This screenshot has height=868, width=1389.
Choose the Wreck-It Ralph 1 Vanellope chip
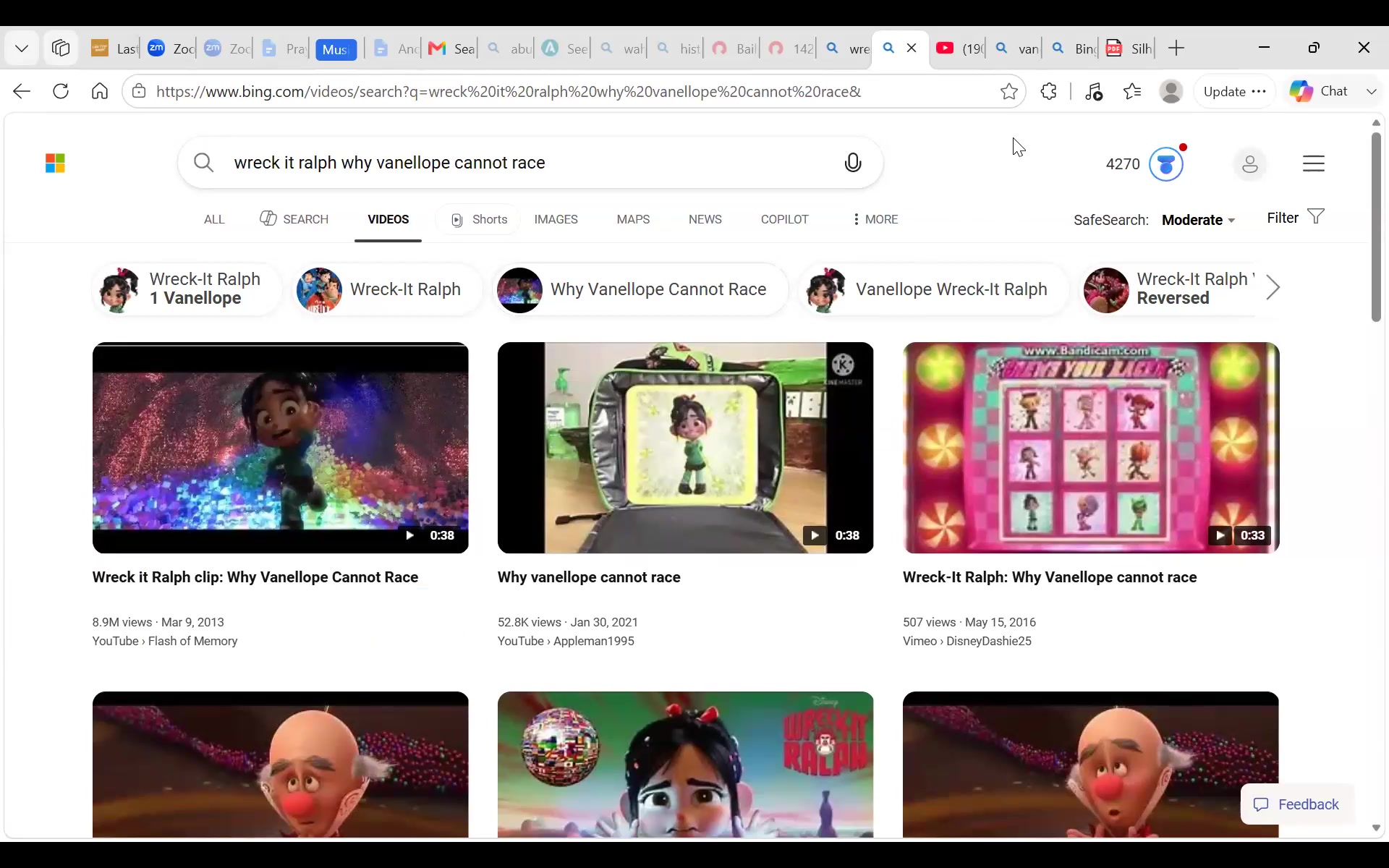click(x=187, y=289)
